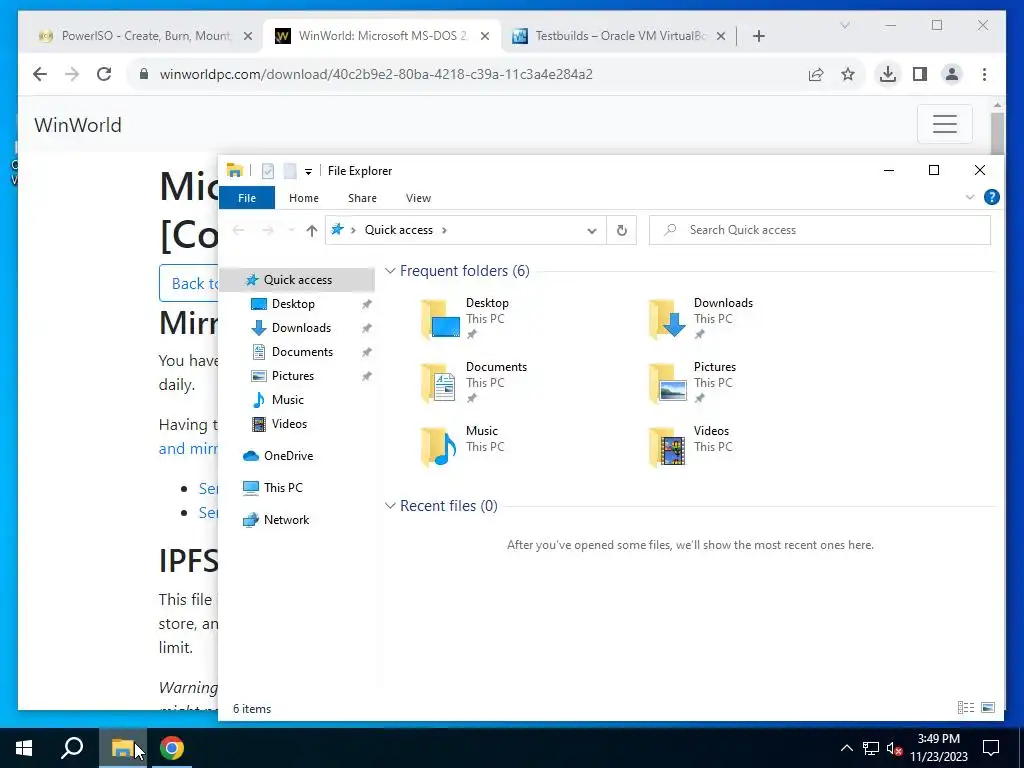Select Pictures in the navigation pane
1024x768 pixels.
point(293,376)
